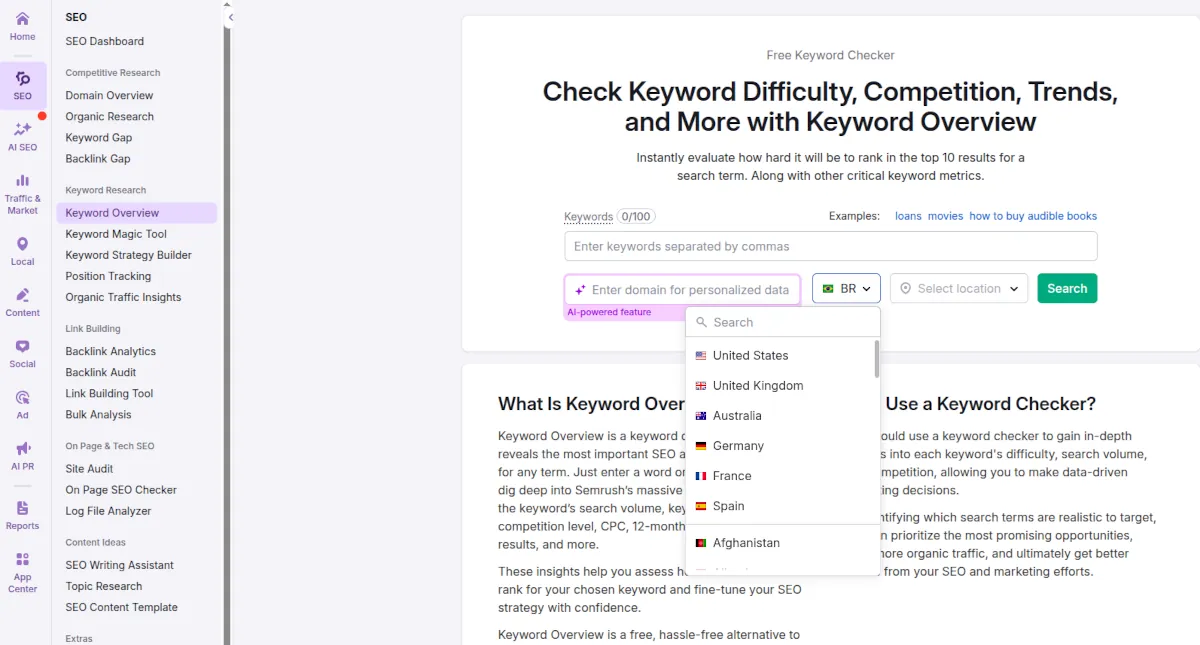Go to the Local pin icon
The image size is (1200, 645).
click(22, 250)
